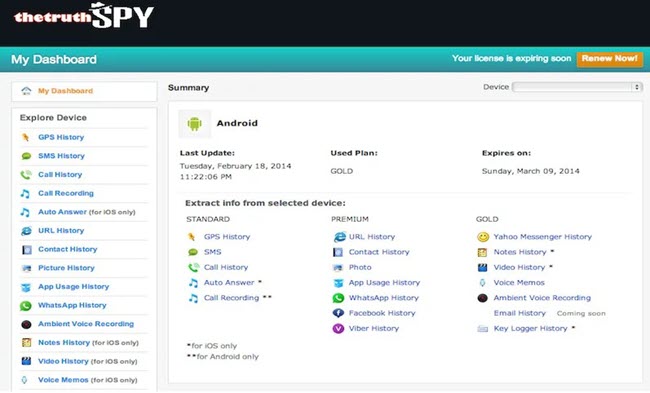Click the Video History clapper icon in sidebar
The height and width of the screenshot is (393, 650).
[x=26, y=361]
